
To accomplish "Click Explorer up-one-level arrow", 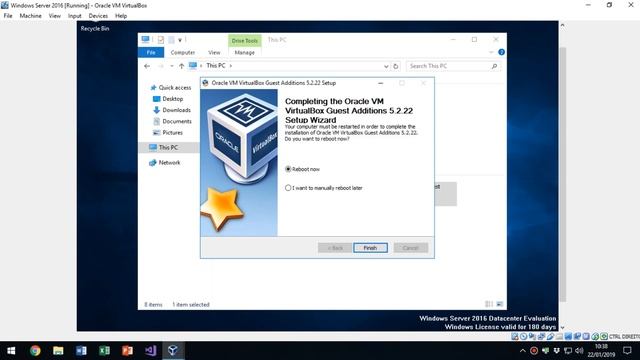I will pos(182,66).
